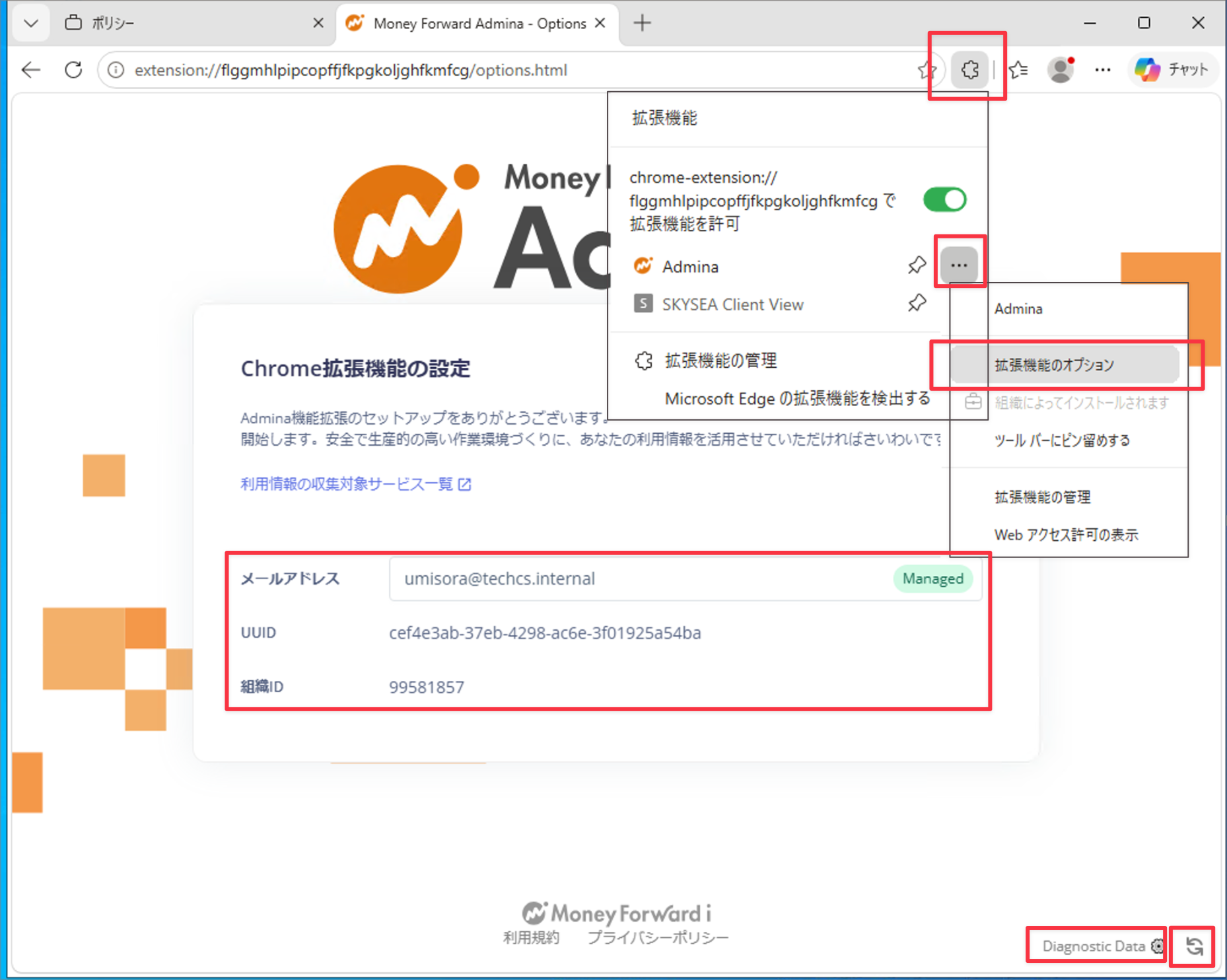1227x980 pixels.
Task: Click the Managed badge
Action: pos(932,578)
